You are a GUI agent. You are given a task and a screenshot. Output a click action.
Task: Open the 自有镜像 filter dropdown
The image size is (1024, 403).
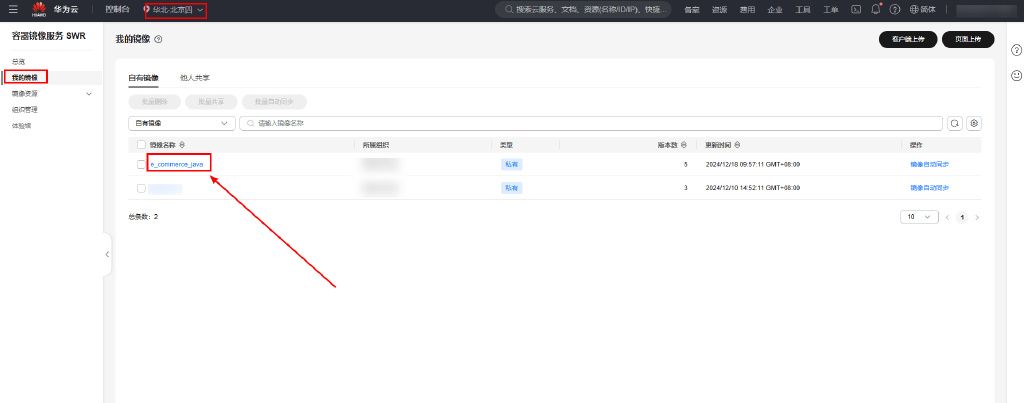click(182, 123)
